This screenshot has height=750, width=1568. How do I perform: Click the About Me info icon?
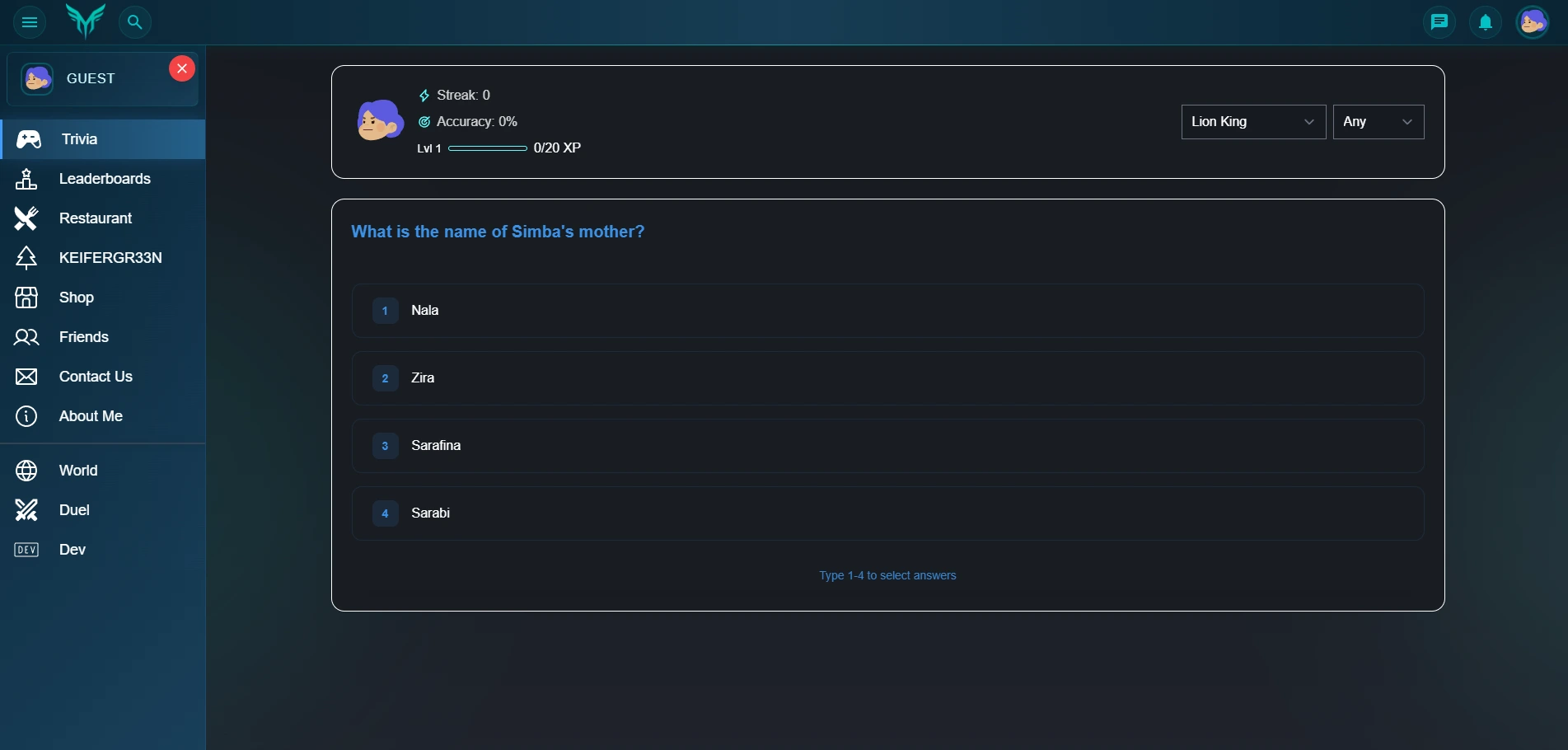pos(26,416)
